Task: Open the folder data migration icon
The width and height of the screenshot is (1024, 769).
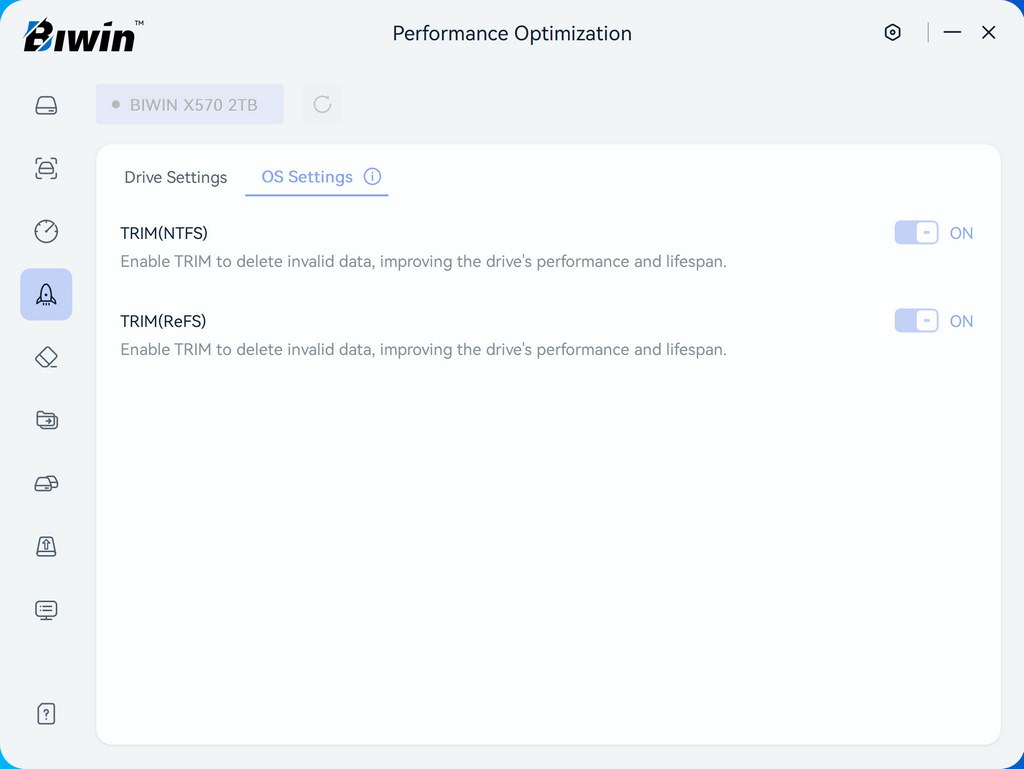Action: click(x=46, y=420)
